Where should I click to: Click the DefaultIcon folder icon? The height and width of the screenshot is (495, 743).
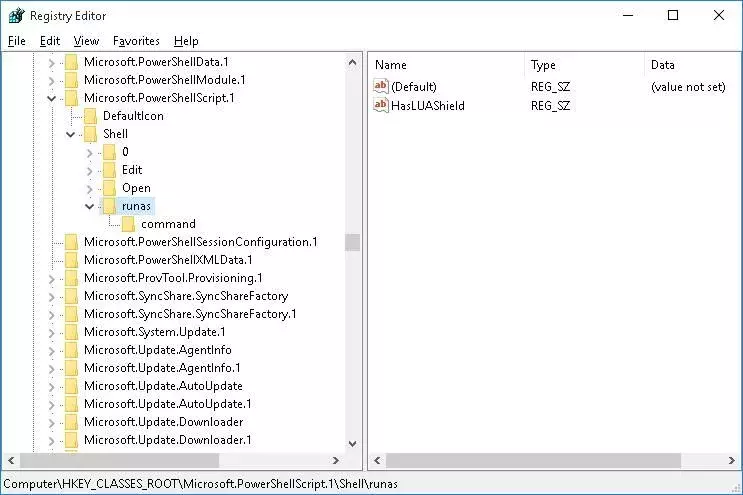coord(91,116)
